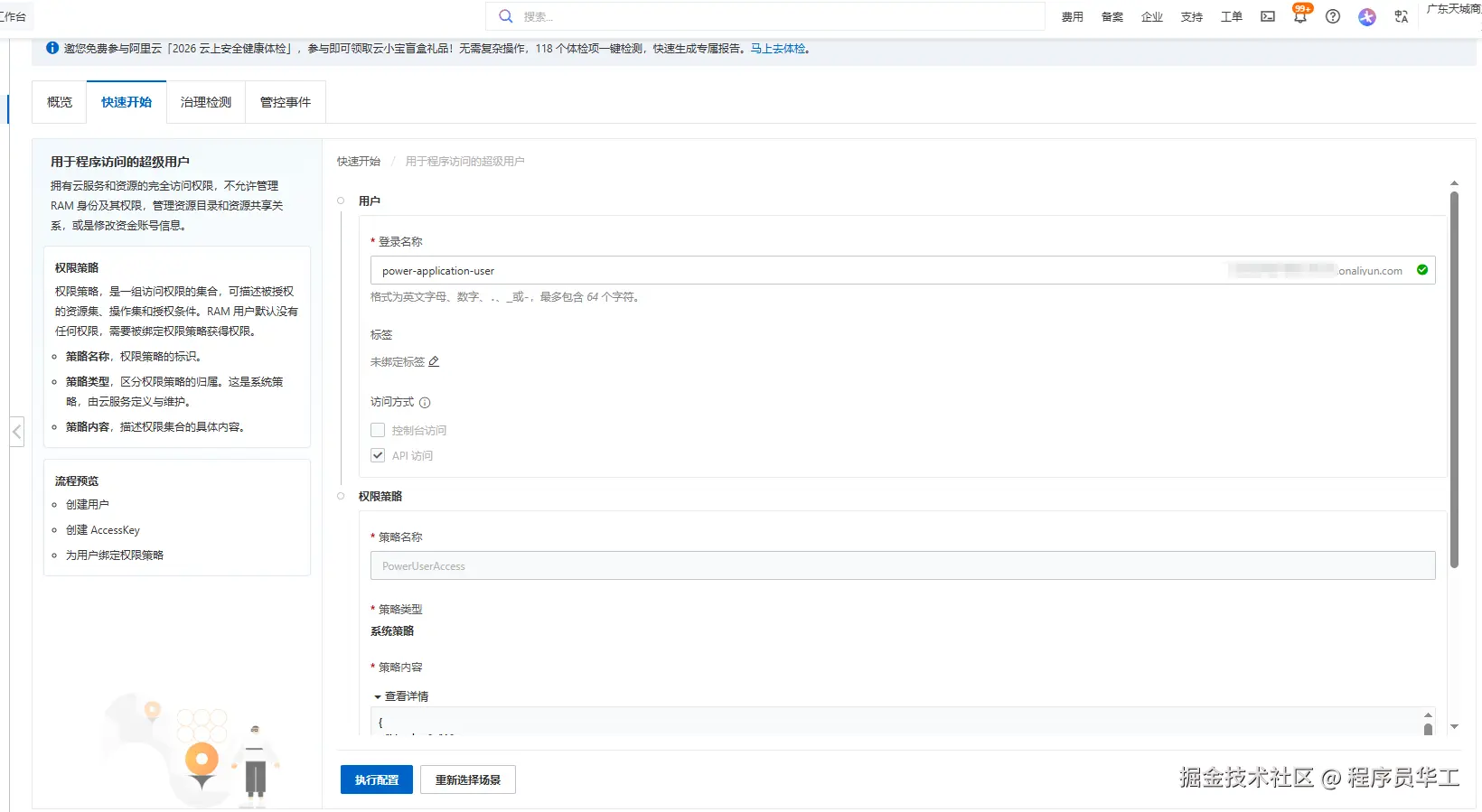Image resolution: width=1482 pixels, height=812 pixels.
Task: Click the scroll-up arrow of the form panel
Action: tap(1454, 183)
